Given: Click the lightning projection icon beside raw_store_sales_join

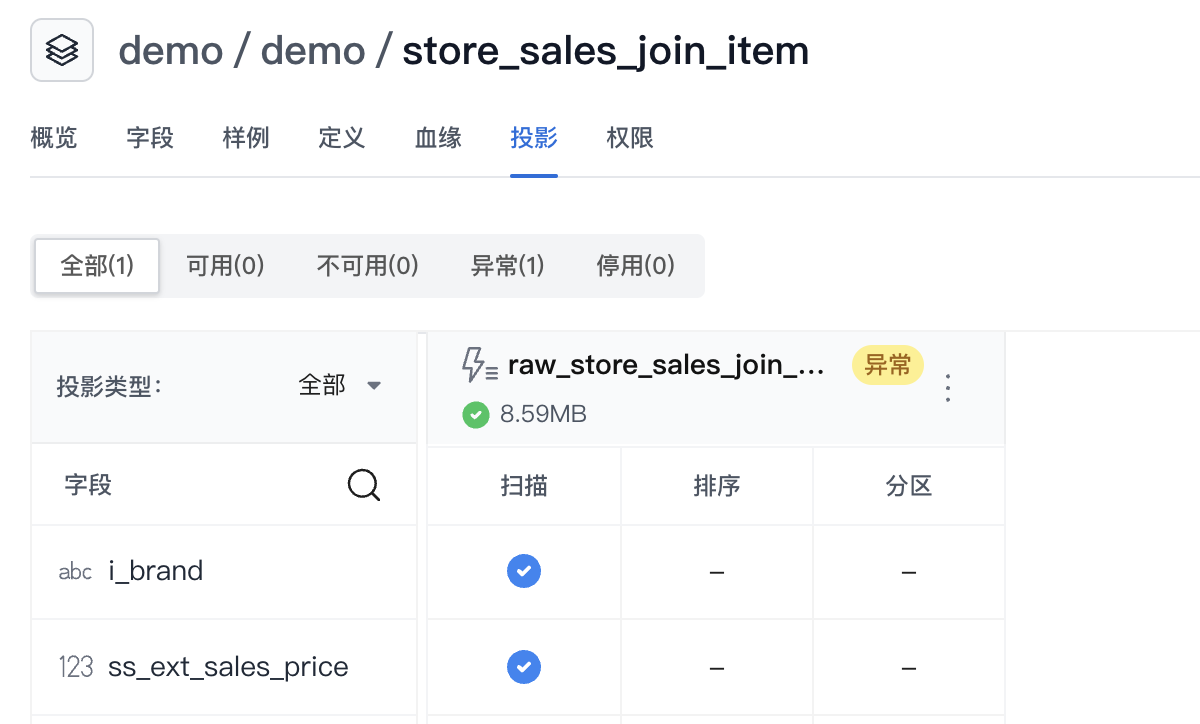Looking at the screenshot, I should point(479,366).
